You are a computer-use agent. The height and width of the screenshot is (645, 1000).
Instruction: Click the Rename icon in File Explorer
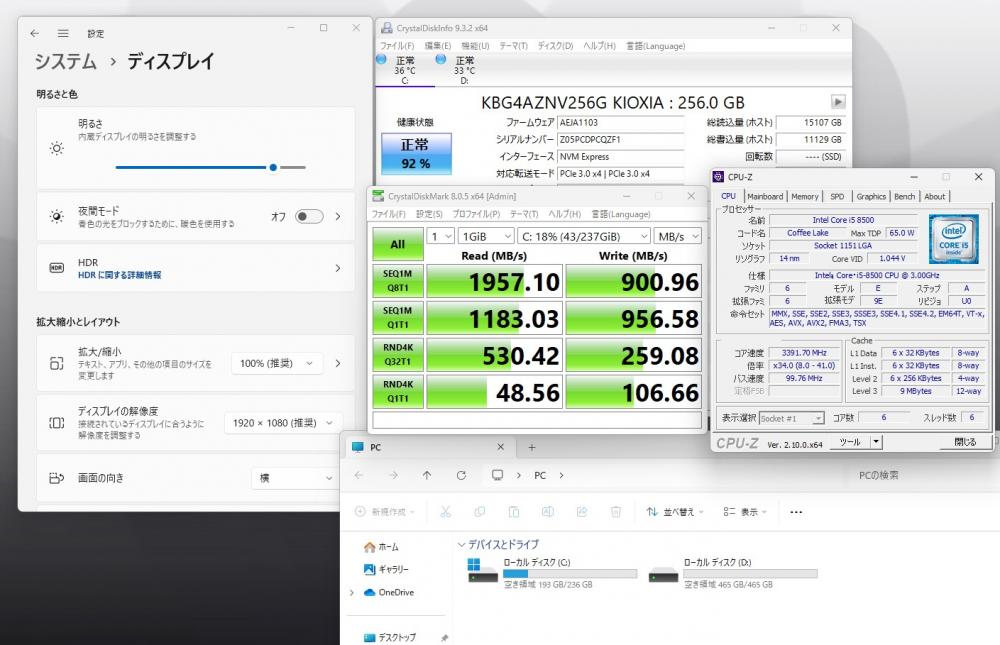point(547,512)
